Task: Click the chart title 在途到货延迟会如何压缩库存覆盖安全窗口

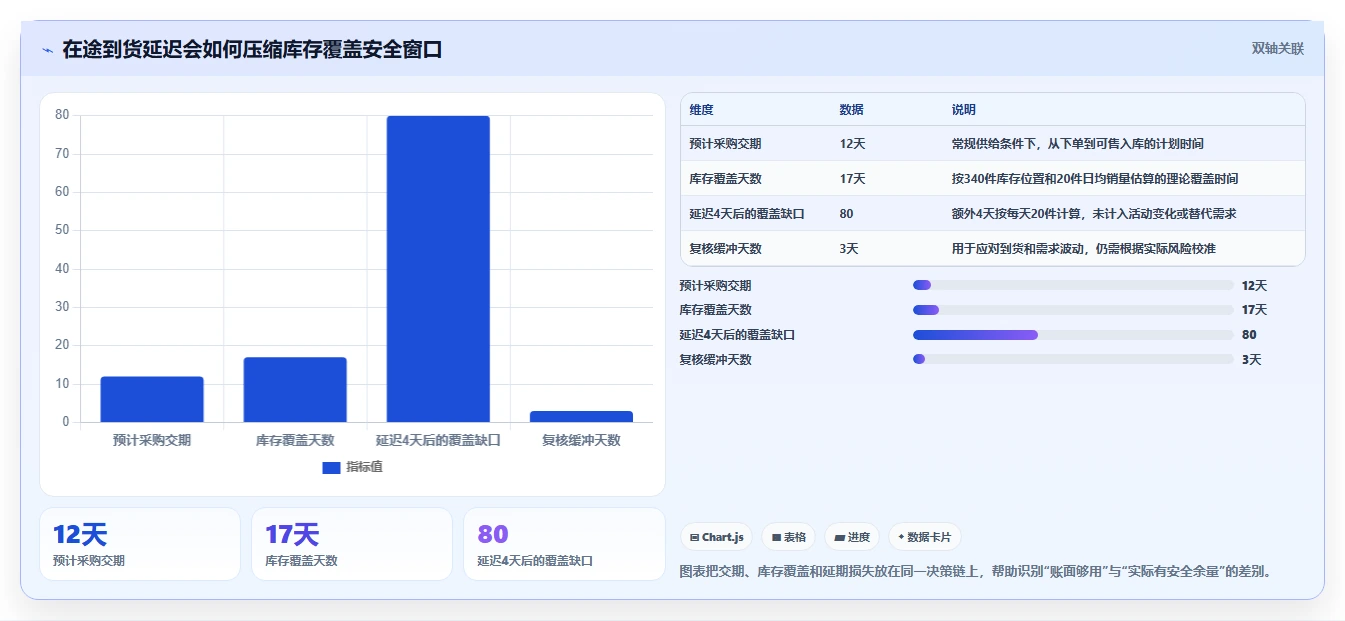Action: 252,50
